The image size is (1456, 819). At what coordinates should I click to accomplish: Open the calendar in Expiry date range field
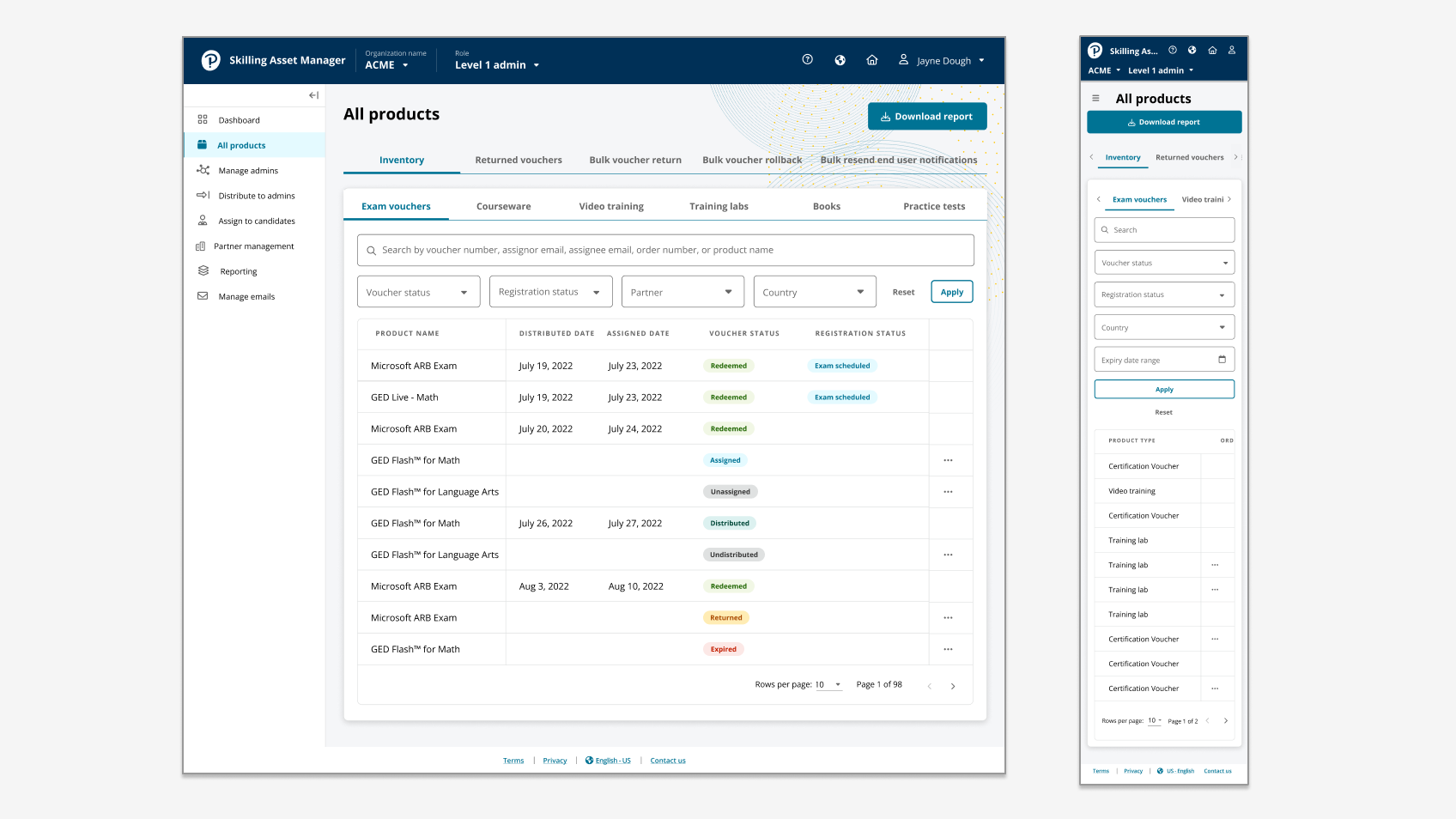[1222, 359]
